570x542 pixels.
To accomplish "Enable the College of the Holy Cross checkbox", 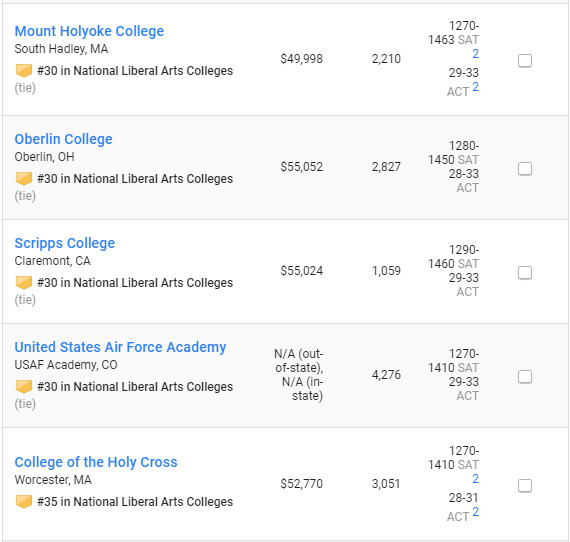I will (525, 486).
